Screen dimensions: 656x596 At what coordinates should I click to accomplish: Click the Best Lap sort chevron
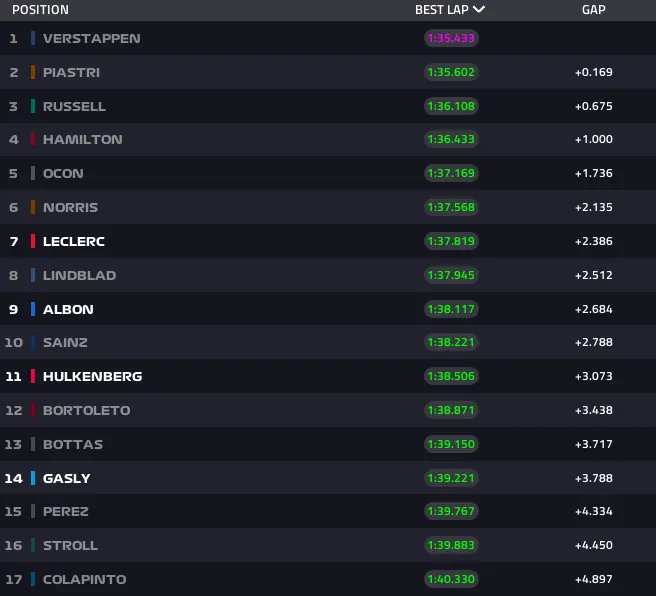[x=479, y=10]
